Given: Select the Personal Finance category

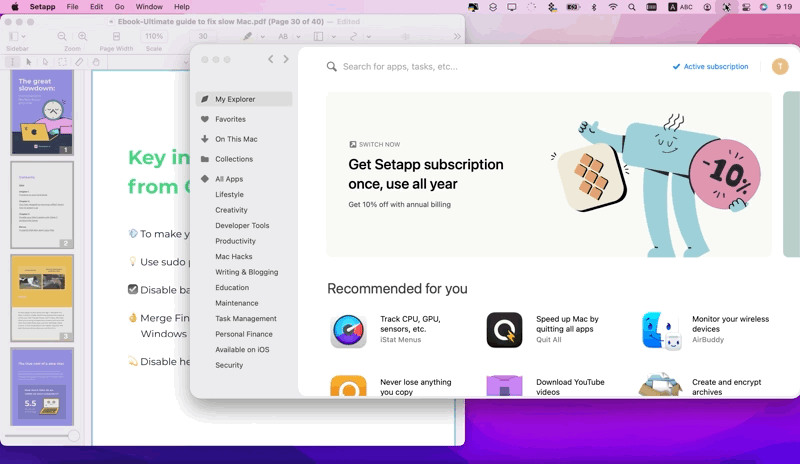Looking at the screenshot, I should 243,334.
